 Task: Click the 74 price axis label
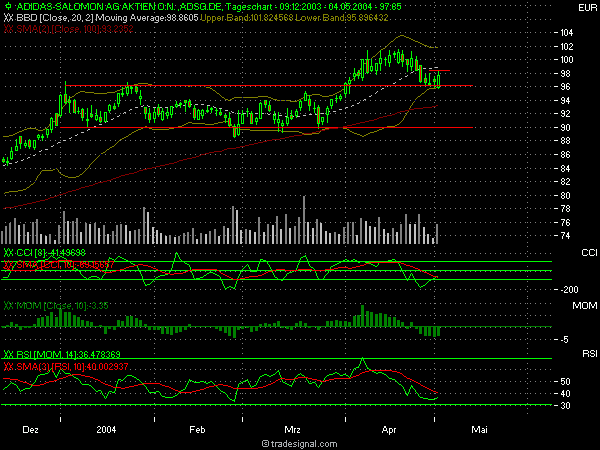pyautogui.click(x=565, y=236)
